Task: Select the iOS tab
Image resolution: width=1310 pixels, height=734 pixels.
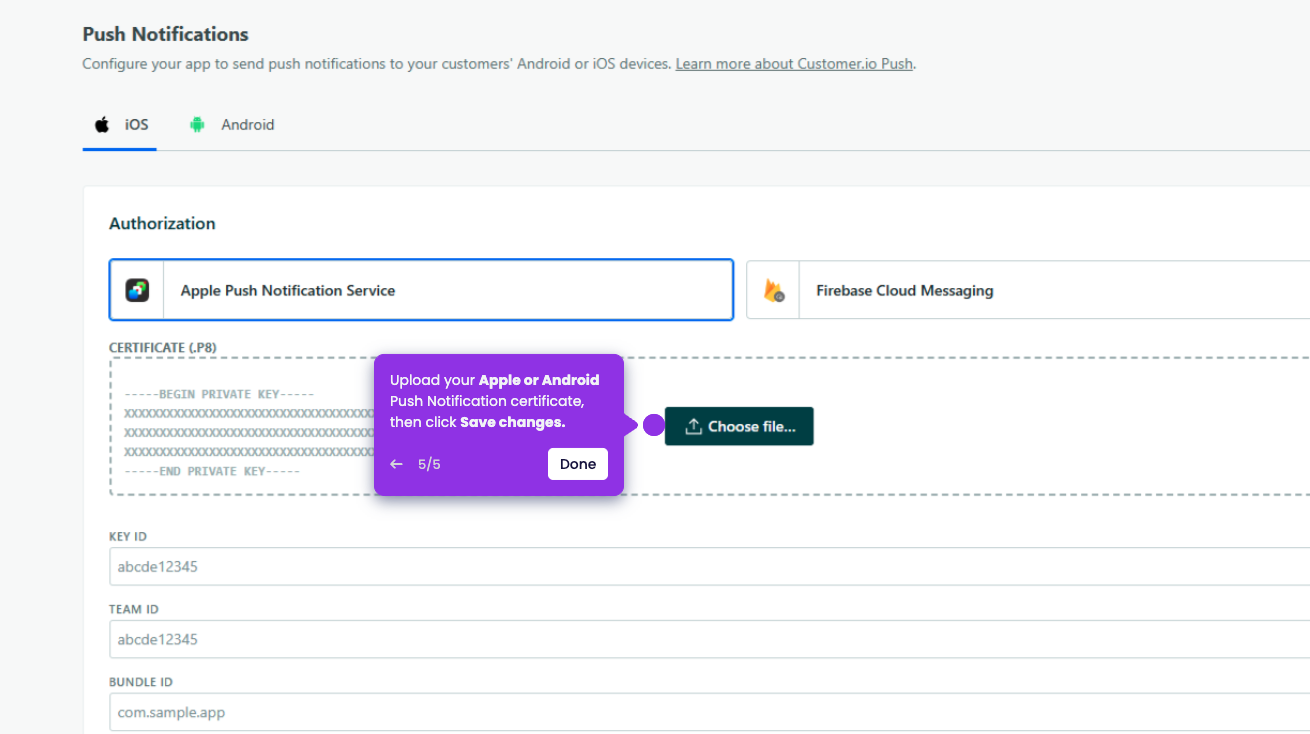Action: (x=120, y=125)
